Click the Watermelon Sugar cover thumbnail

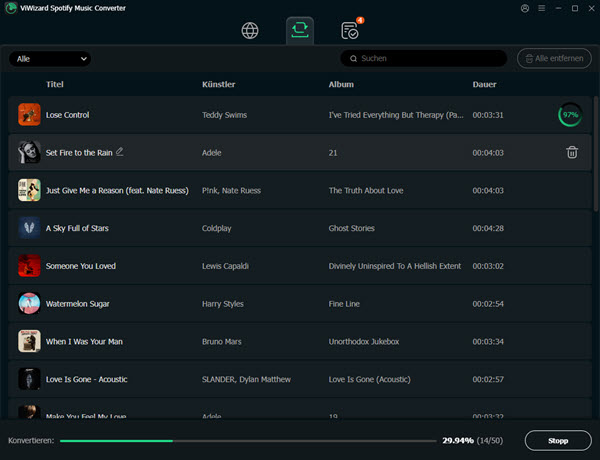coord(29,303)
